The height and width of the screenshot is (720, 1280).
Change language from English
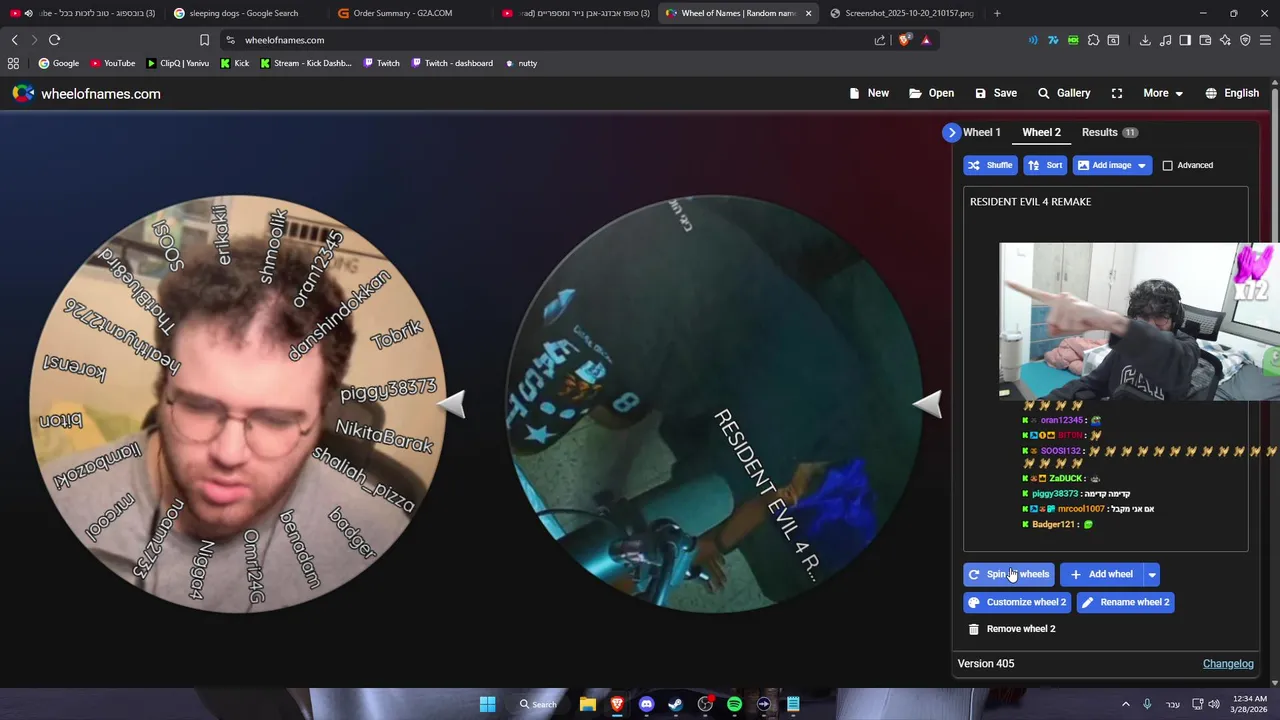[1232, 93]
